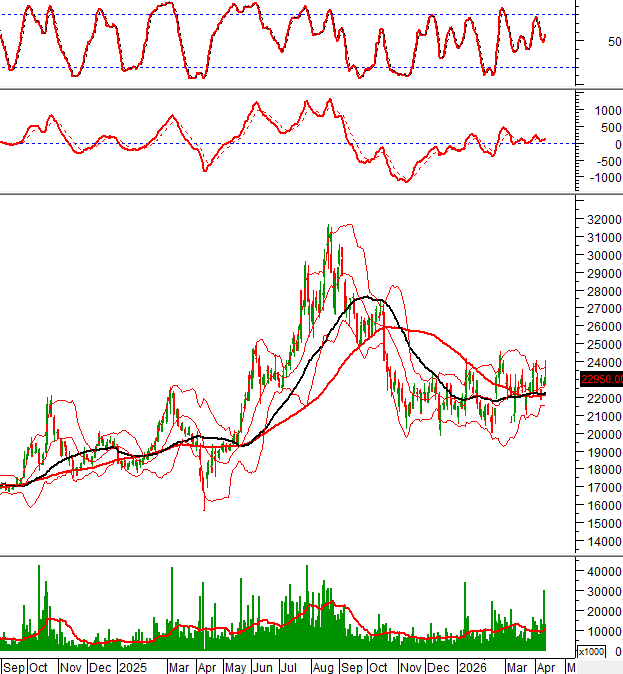The image size is (623, 674).
Task: Click the 32000 price axis label
Action: click(601, 219)
